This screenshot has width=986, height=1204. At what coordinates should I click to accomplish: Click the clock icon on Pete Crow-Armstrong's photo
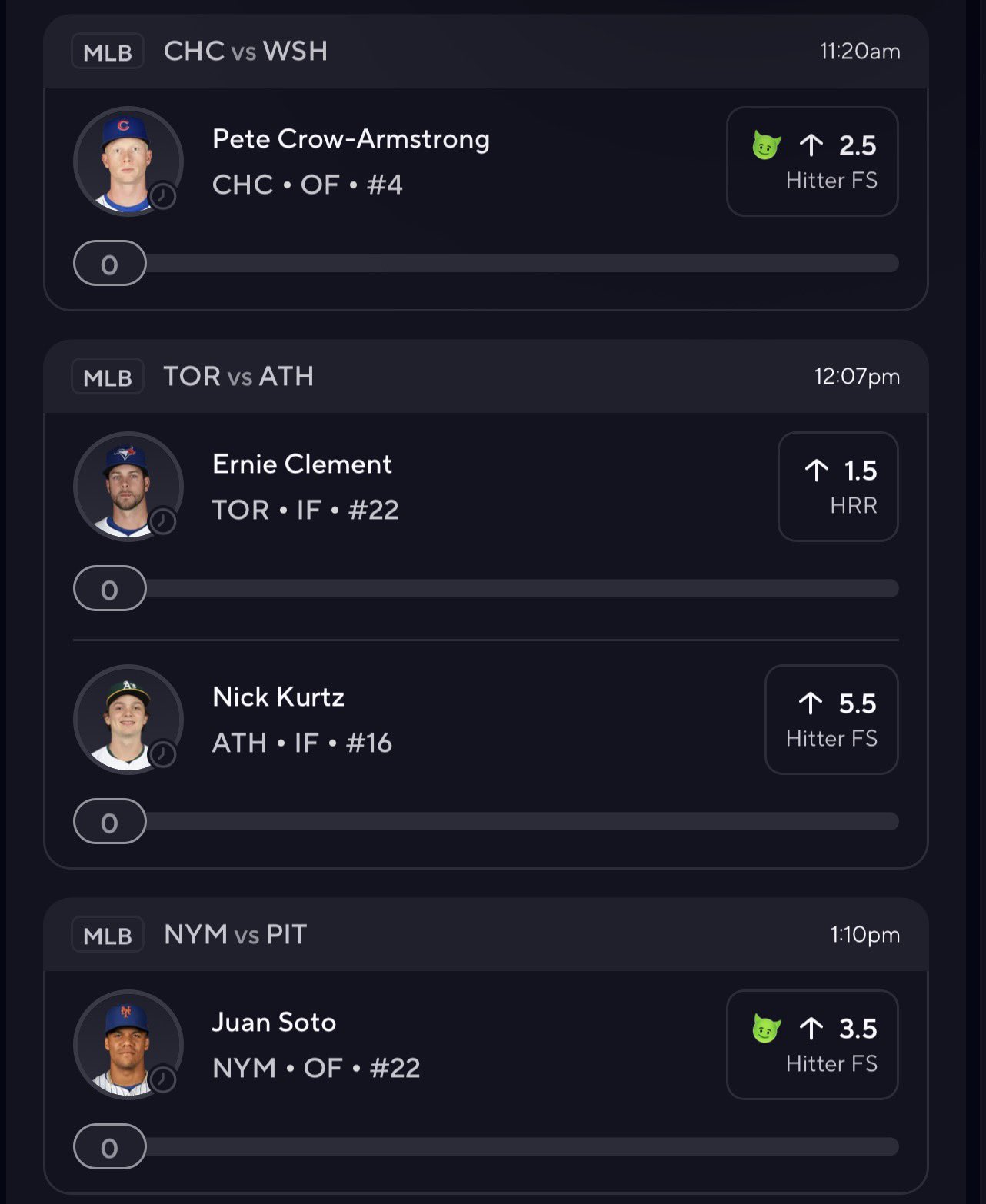point(162,196)
